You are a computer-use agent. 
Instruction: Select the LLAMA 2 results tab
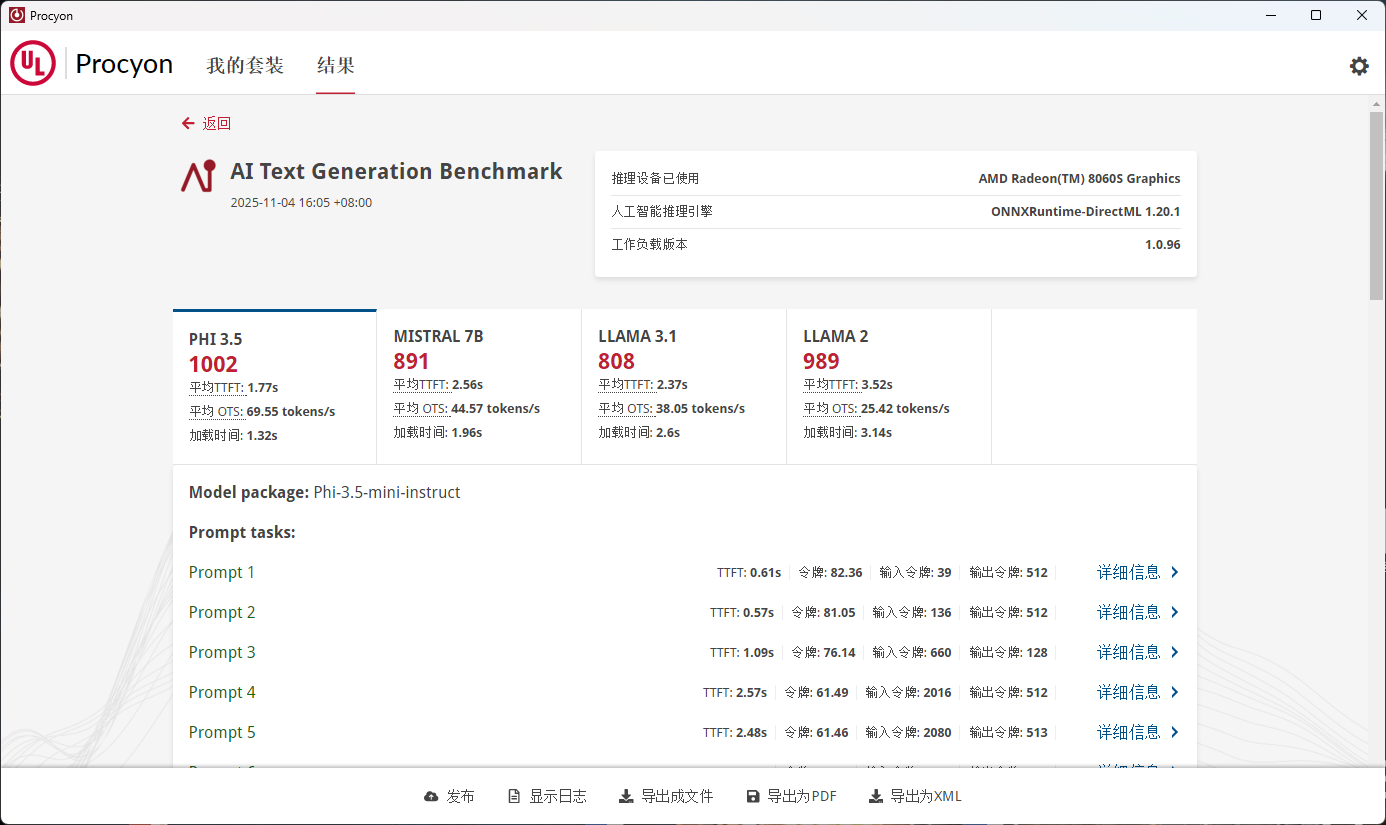coord(889,386)
